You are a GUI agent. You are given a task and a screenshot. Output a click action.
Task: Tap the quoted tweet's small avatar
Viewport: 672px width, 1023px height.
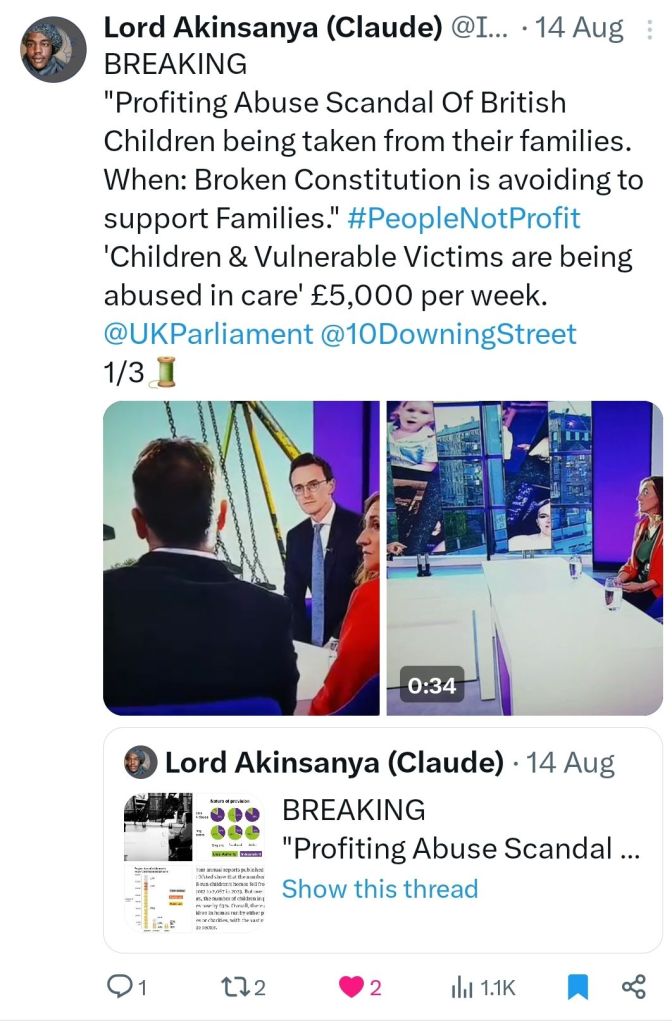[141, 762]
